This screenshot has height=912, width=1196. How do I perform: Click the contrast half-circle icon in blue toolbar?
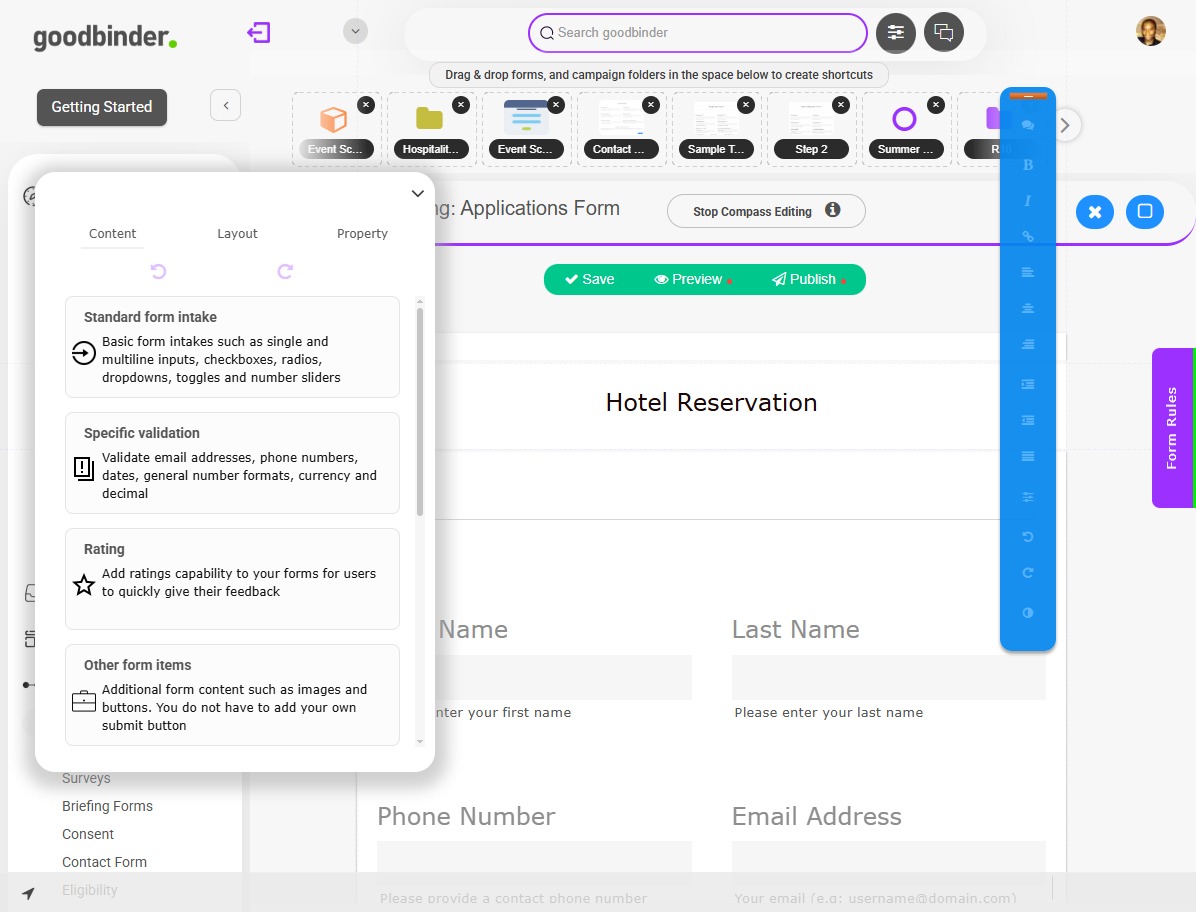coord(1028,612)
